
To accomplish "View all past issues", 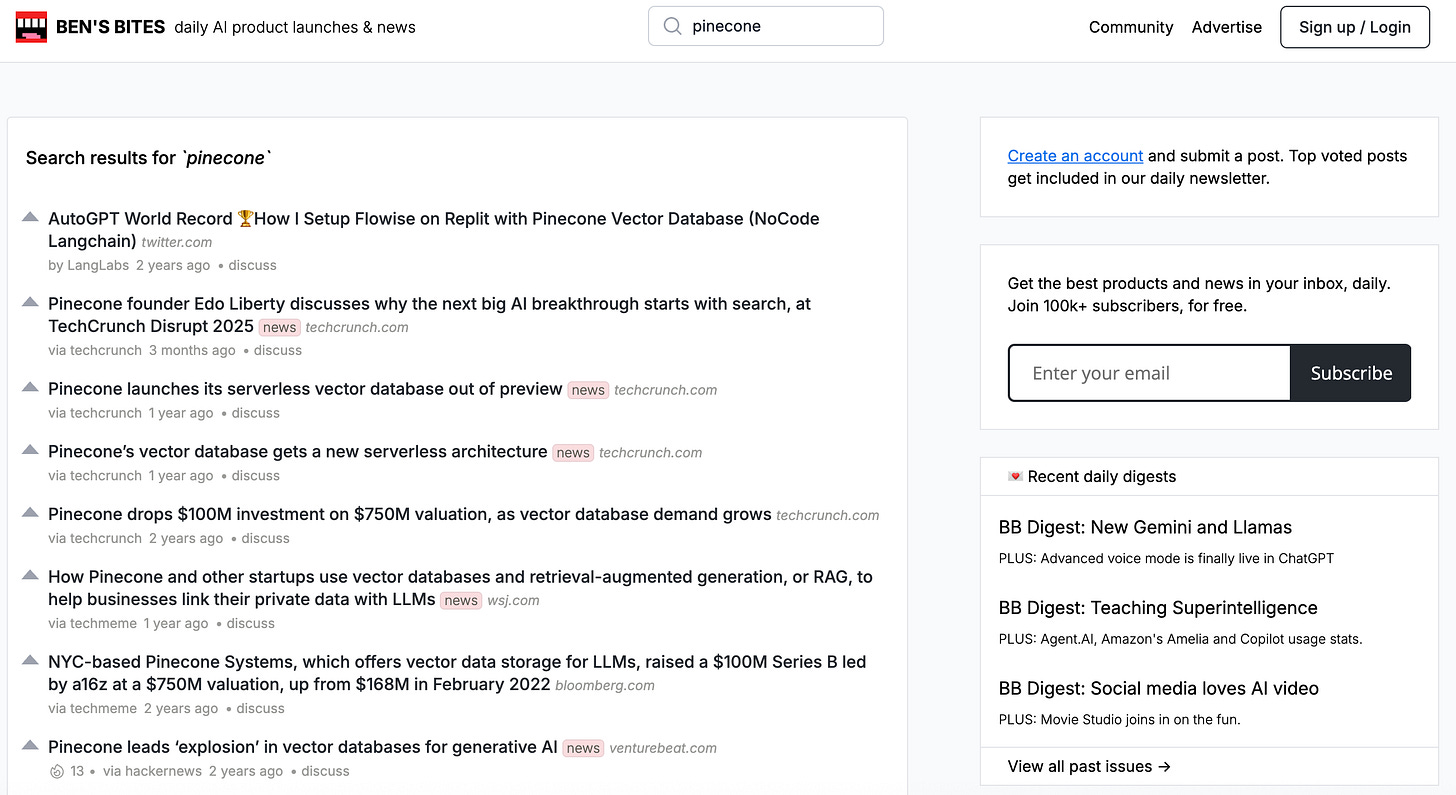I will (x=1089, y=766).
